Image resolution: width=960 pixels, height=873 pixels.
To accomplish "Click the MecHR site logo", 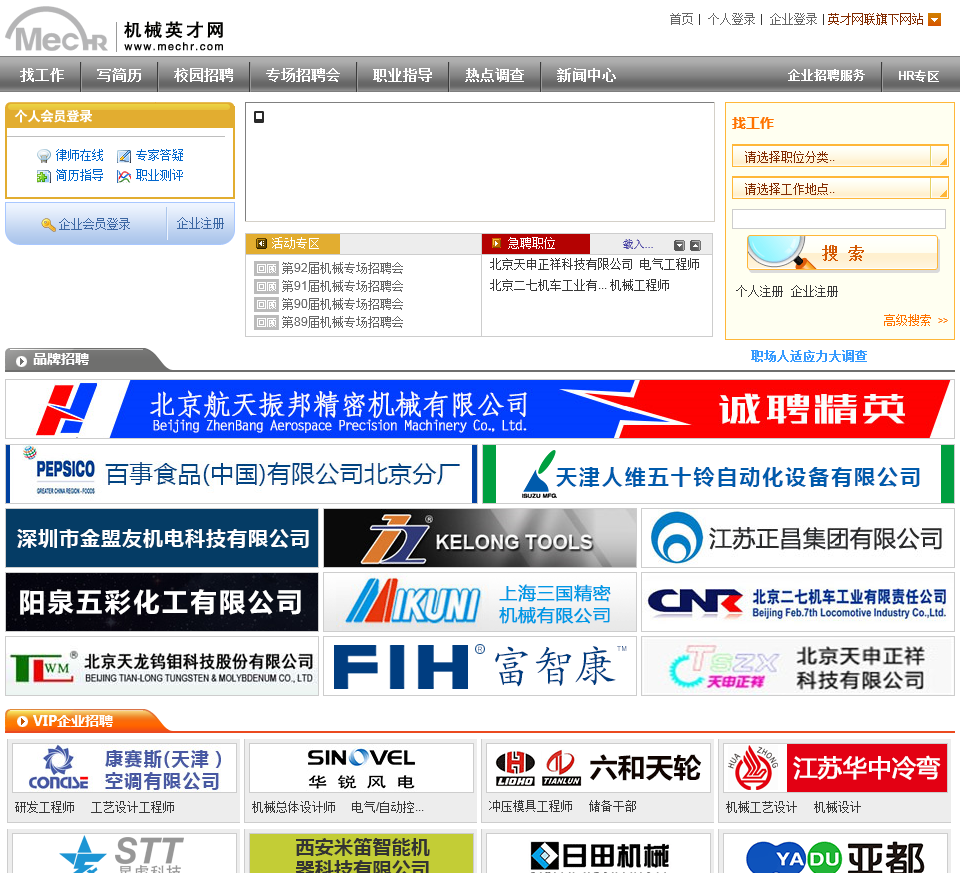I will pyautogui.click(x=115, y=29).
